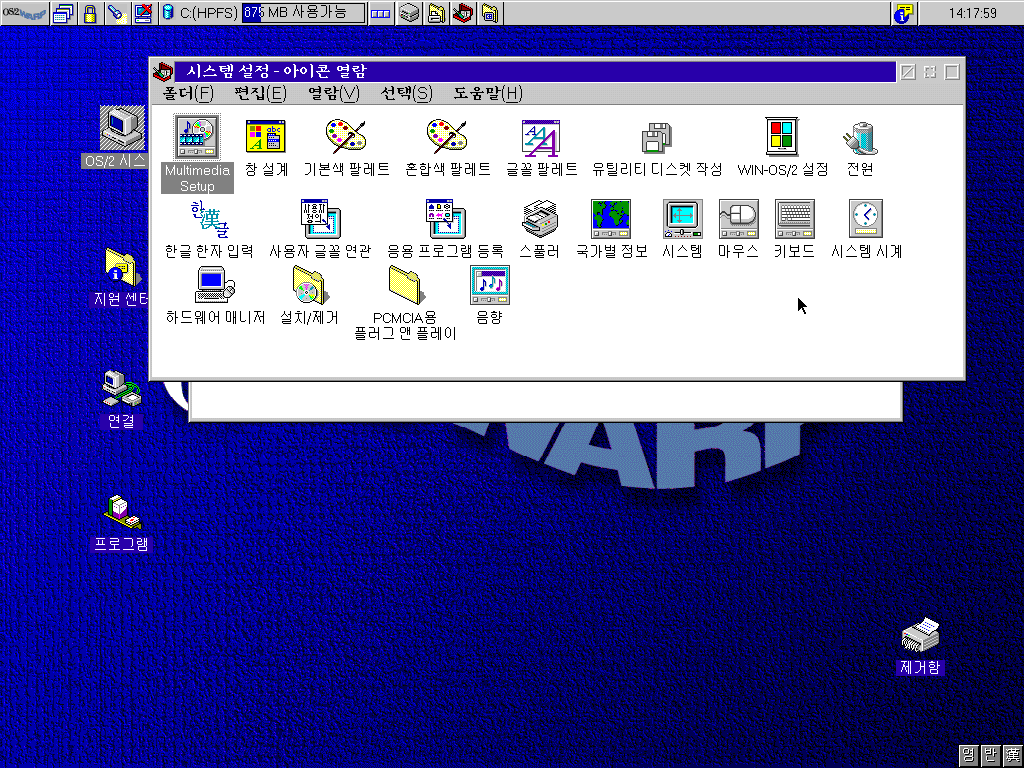This screenshot has width=1024, height=768.
Task: Open the 편집(E) menu
Action: [x=260, y=93]
